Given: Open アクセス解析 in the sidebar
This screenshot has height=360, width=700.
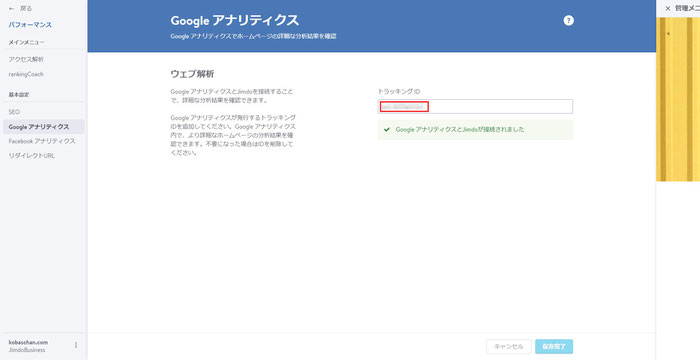Looking at the screenshot, I should [26, 59].
